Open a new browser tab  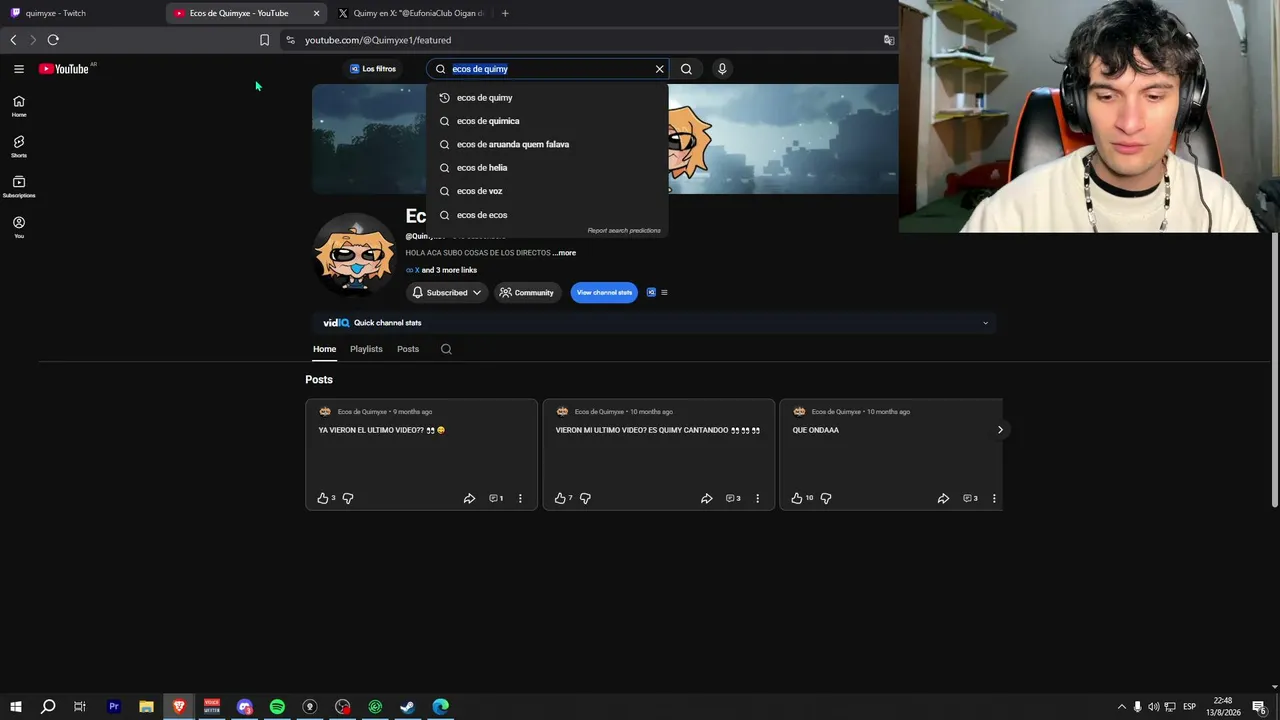pyautogui.click(x=505, y=13)
